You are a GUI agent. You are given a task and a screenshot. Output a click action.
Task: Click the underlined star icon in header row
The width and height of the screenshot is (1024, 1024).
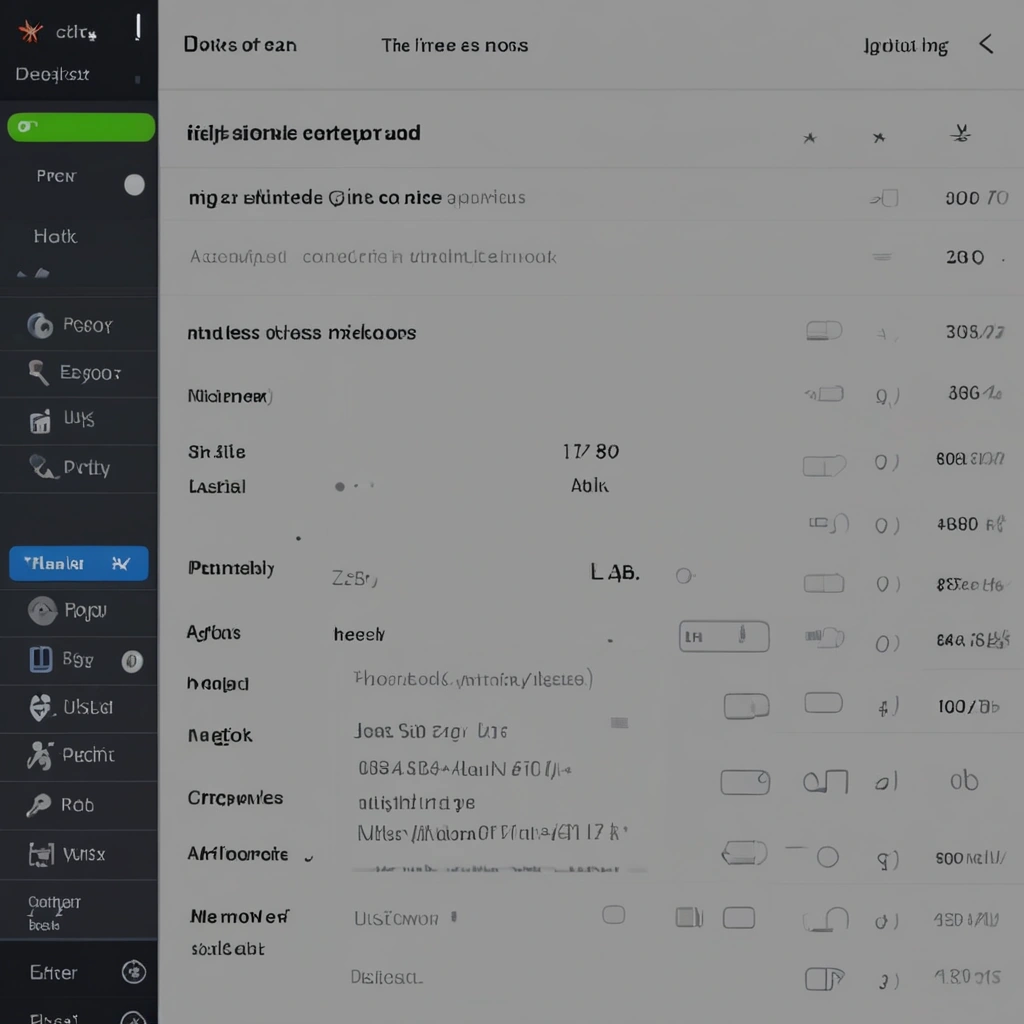[960, 135]
